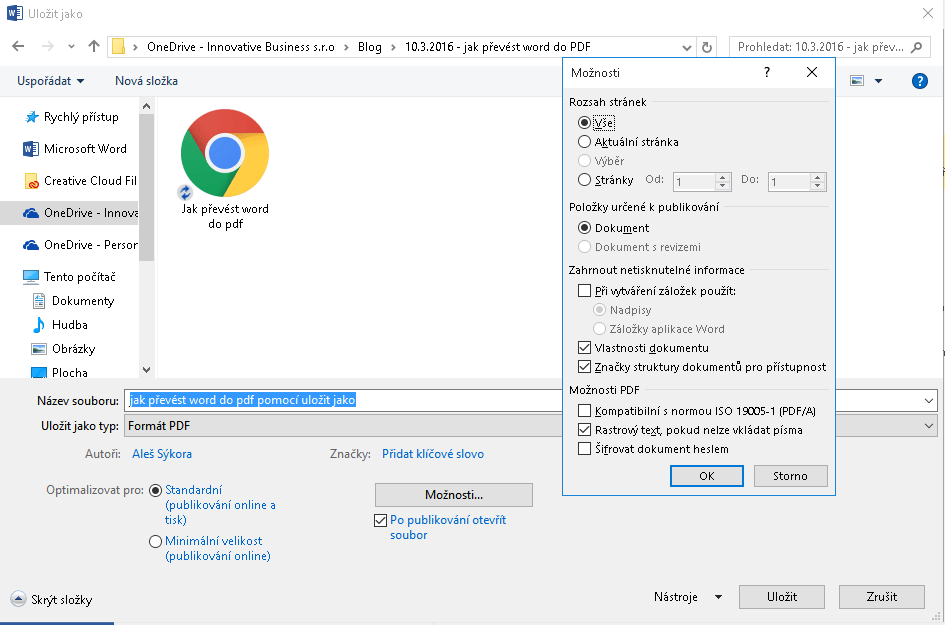The image size is (945, 625).
Task: Go up one folder level
Action: (93, 46)
